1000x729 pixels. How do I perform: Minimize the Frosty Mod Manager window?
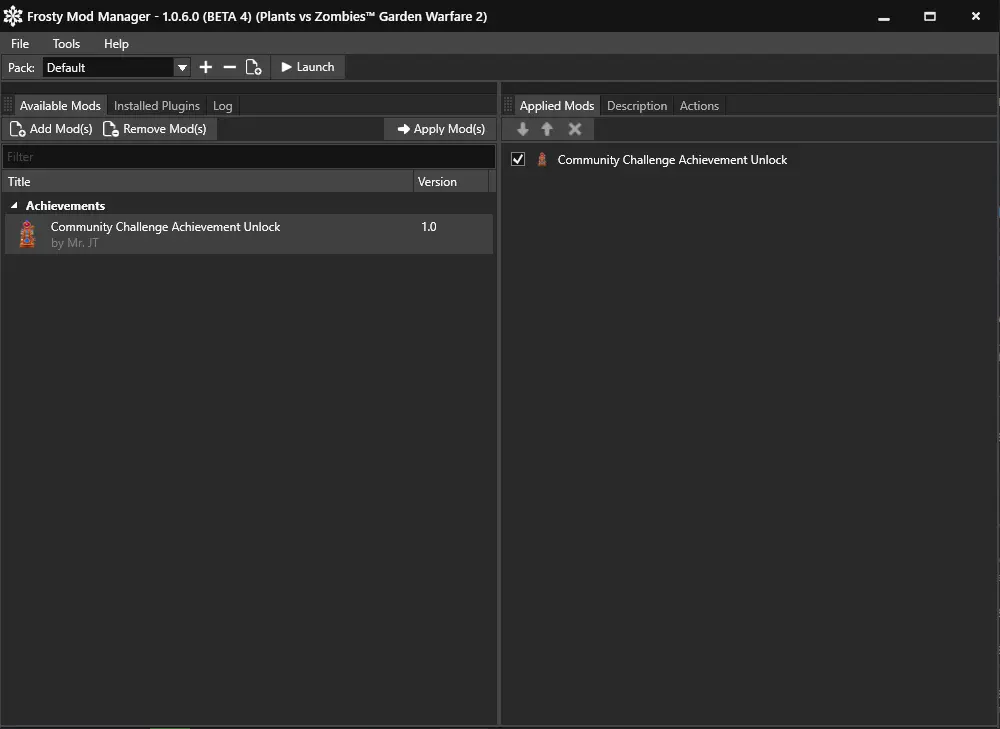[x=883, y=17]
